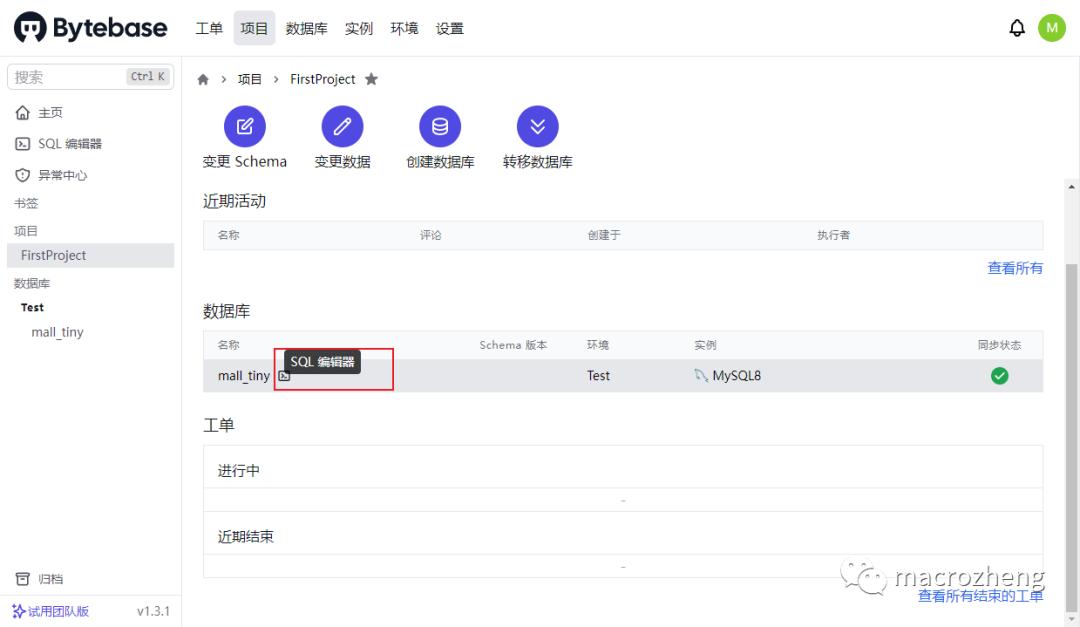Expand the Test database group
Viewport: 1080px width, 627px height.
[x=32, y=307]
